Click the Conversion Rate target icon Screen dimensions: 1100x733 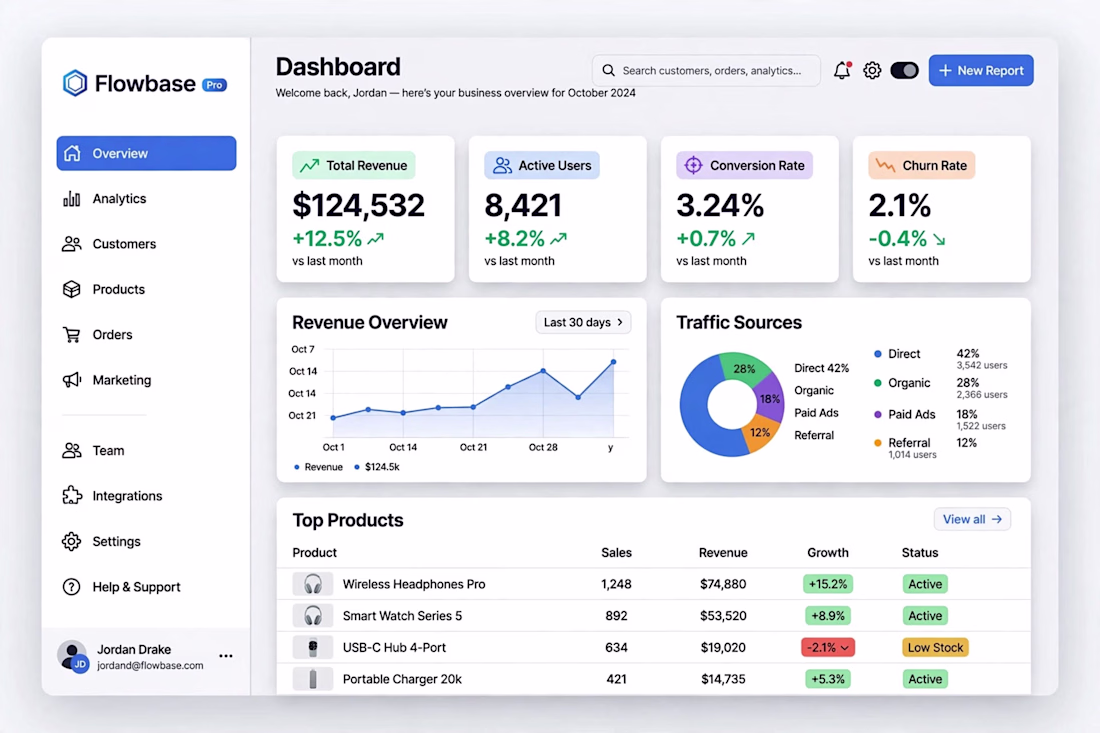(693, 166)
